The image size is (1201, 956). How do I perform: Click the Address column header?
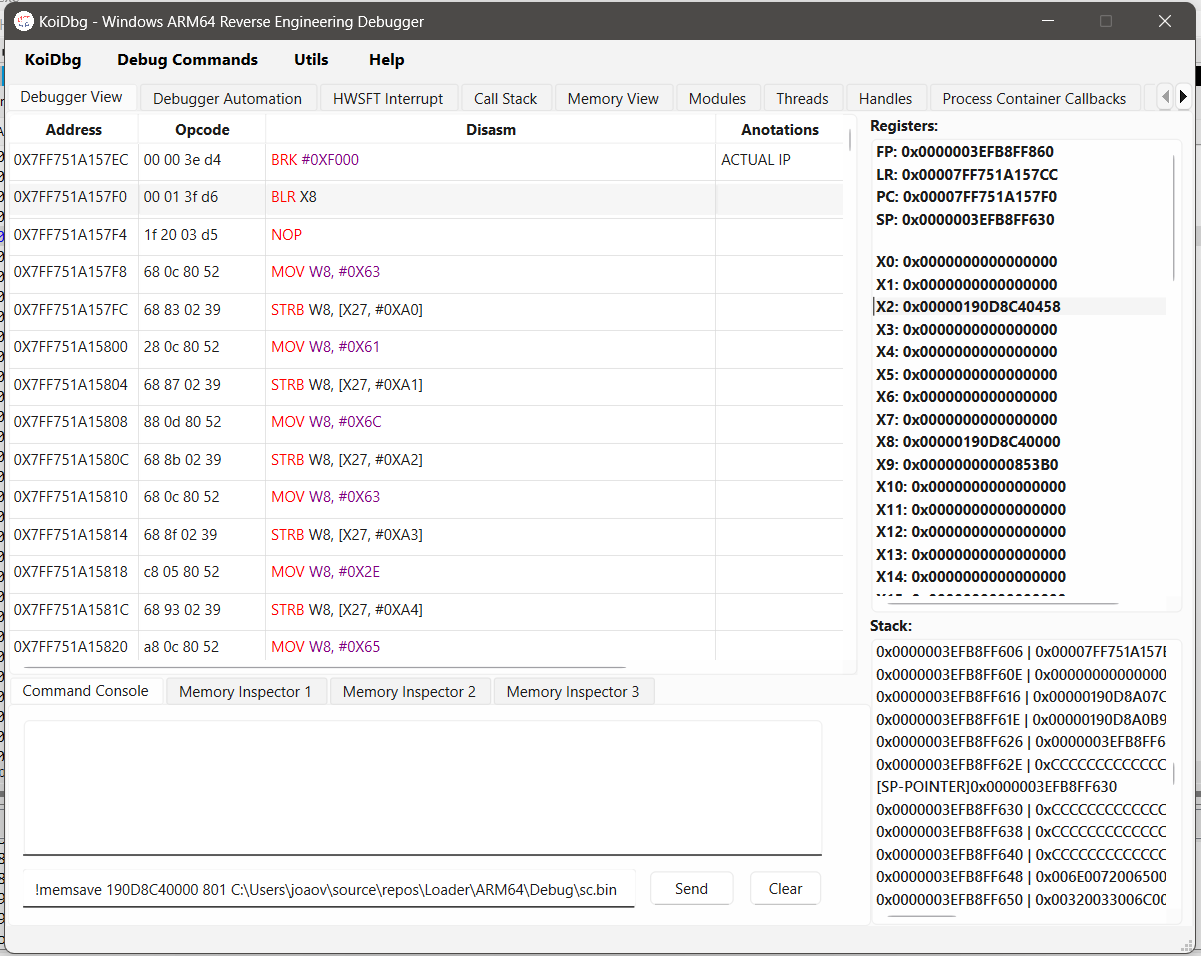tap(74, 130)
